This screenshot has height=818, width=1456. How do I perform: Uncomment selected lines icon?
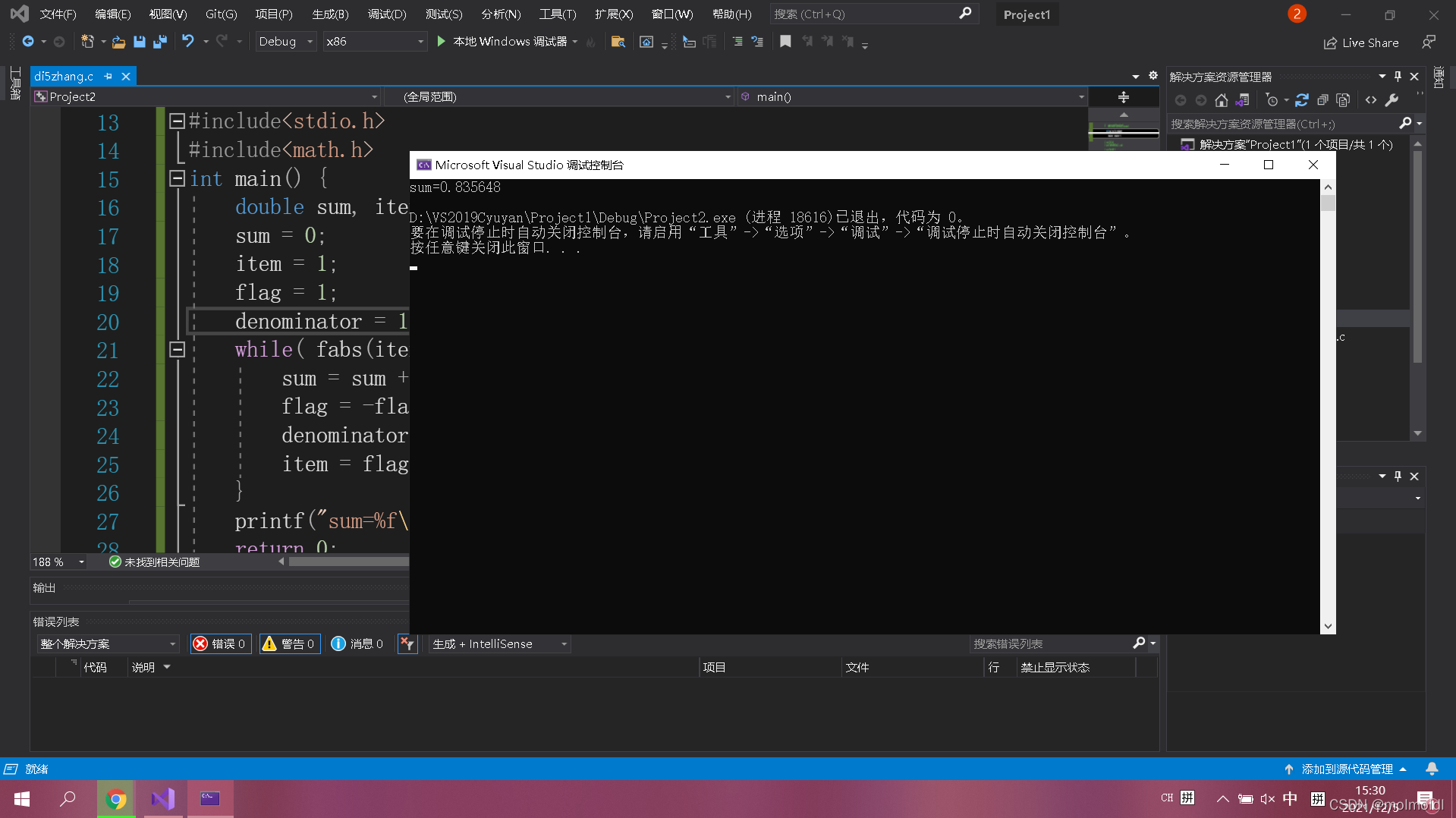(757, 42)
